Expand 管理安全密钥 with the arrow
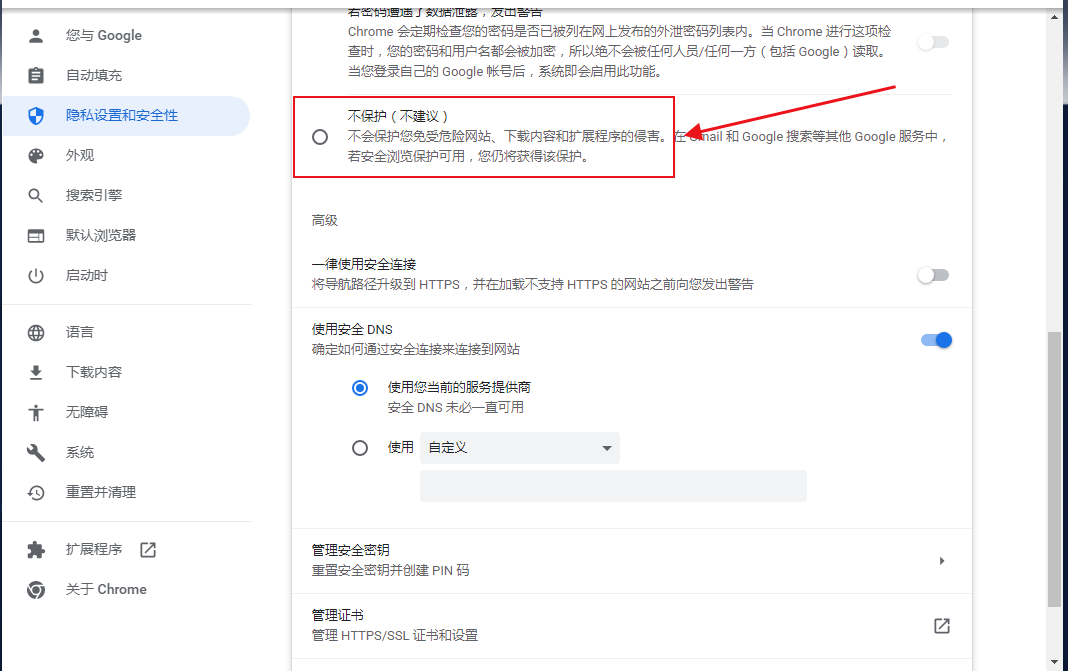Image resolution: width=1068 pixels, height=671 pixels. coord(942,561)
